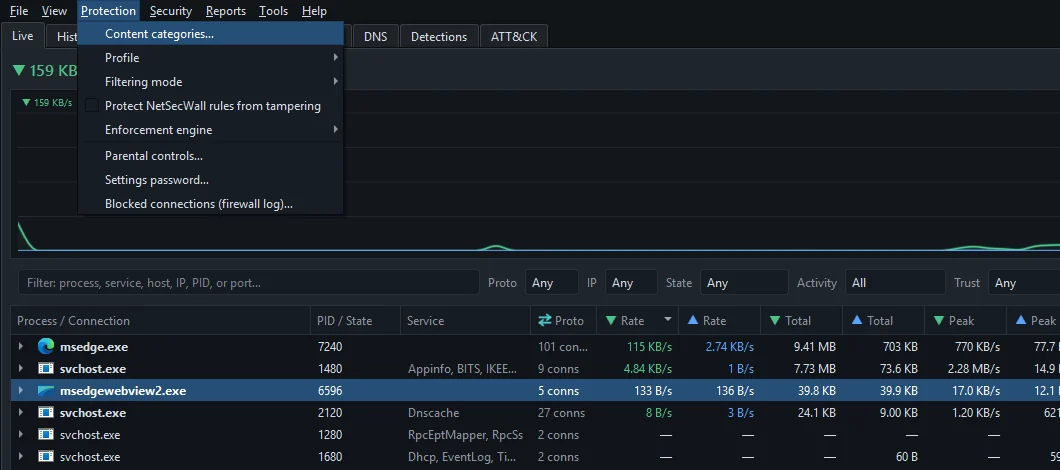Open the View menu

(x=54, y=11)
